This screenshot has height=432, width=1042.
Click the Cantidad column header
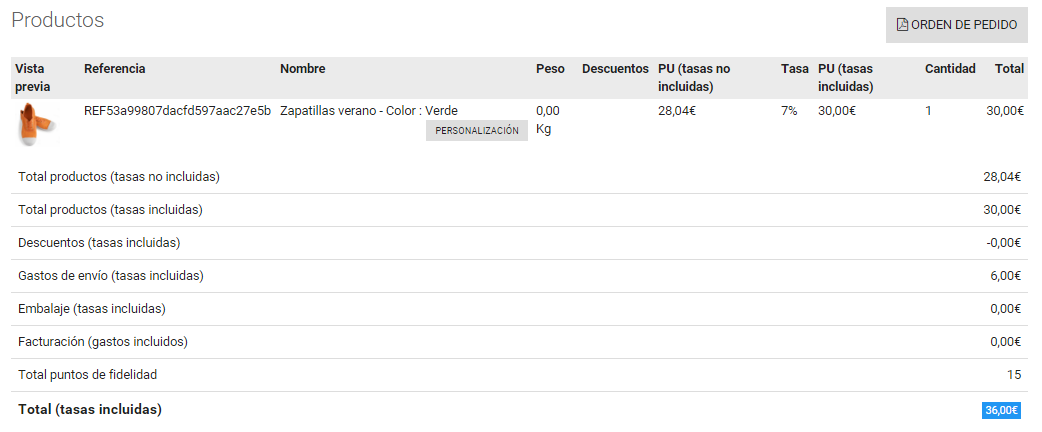click(x=950, y=68)
